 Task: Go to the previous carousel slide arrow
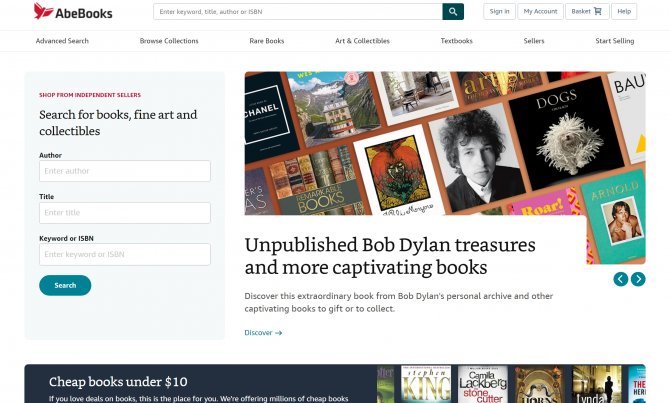click(620, 279)
